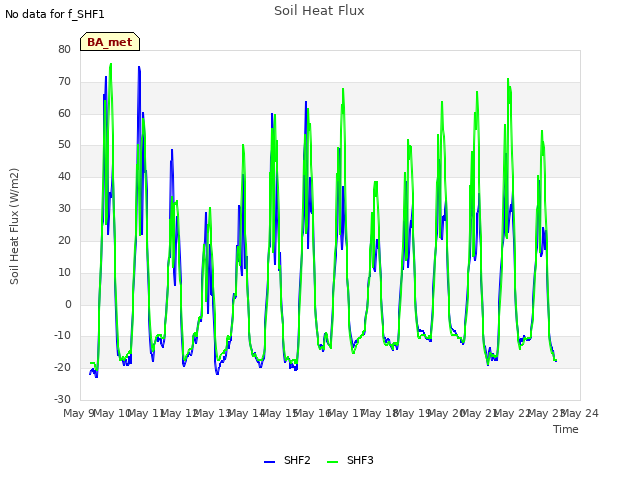Click the Time x-axis label

(566, 429)
